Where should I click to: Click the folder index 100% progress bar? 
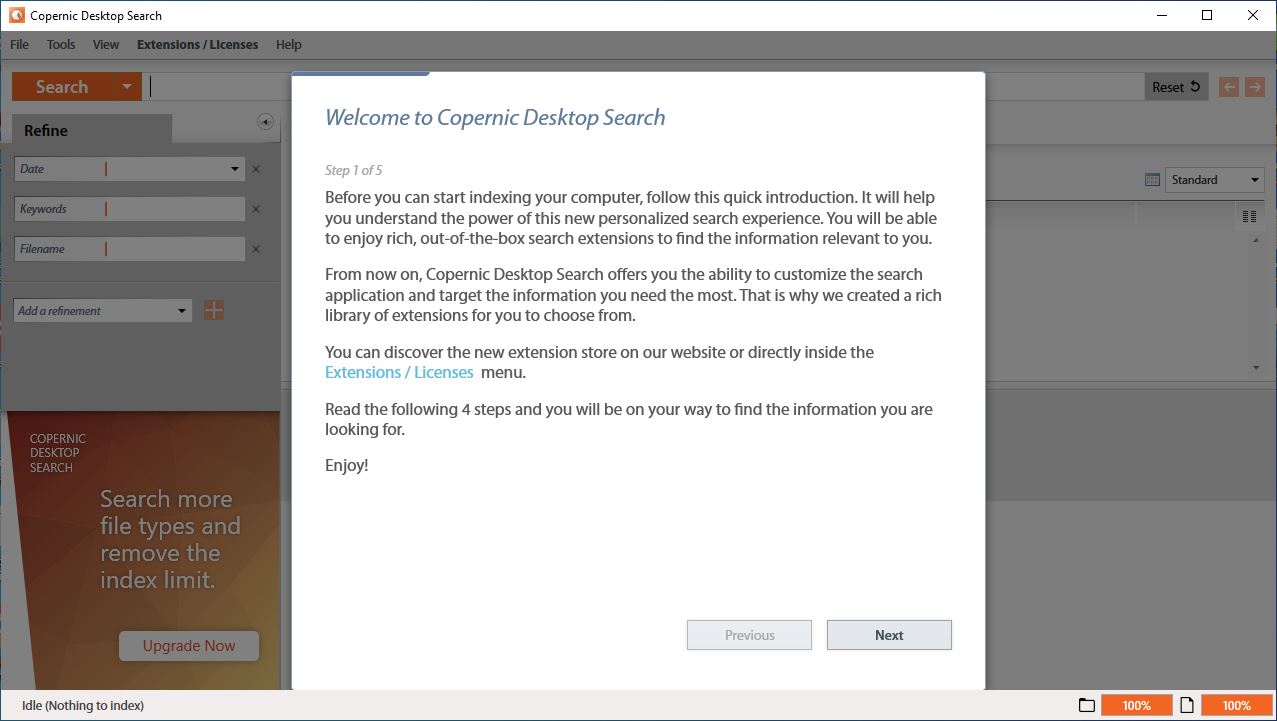pyautogui.click(x=1136, y=705)
